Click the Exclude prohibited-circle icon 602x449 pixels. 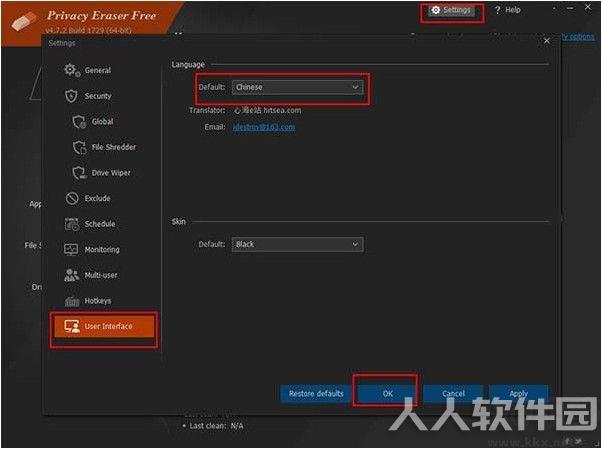[72, 198]
